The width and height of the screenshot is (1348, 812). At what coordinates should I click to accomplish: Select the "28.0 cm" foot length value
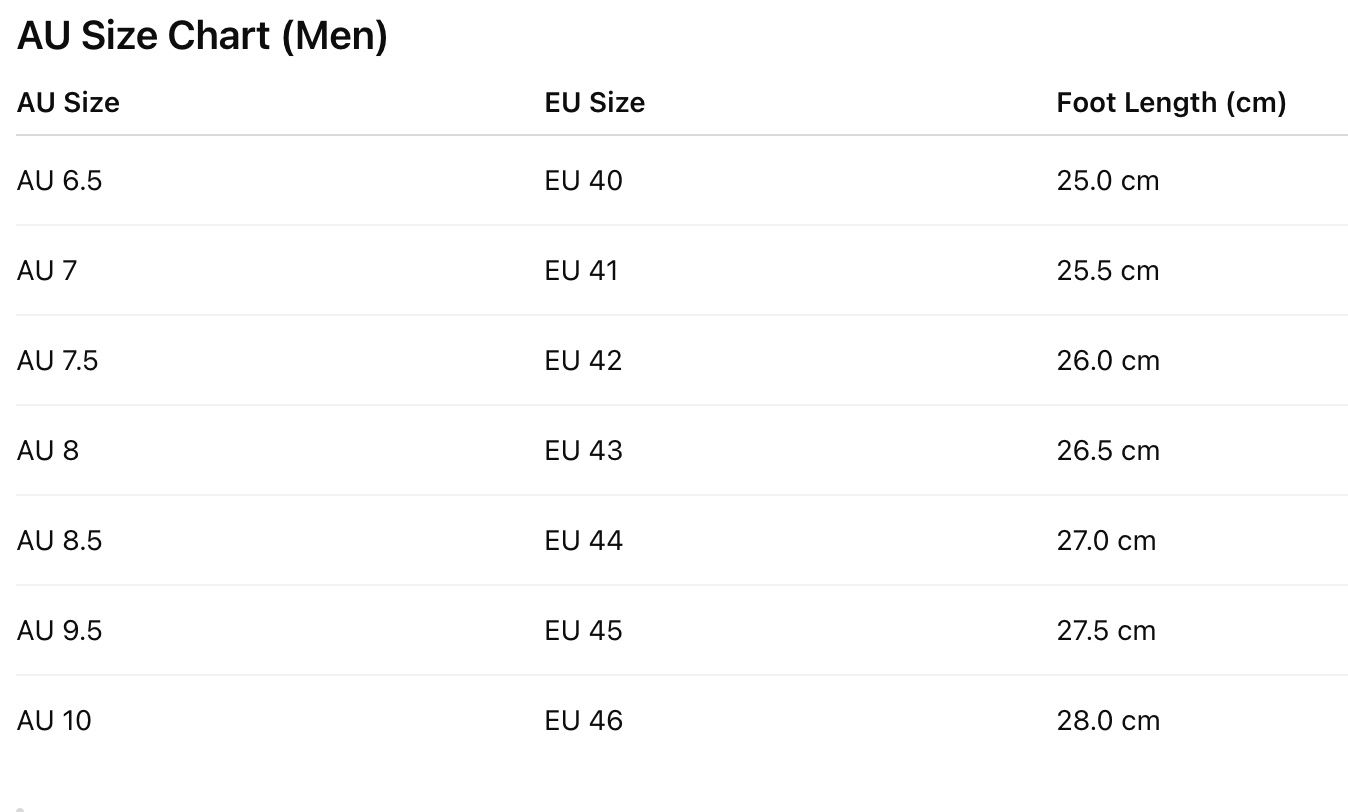tap(1108, 721)
